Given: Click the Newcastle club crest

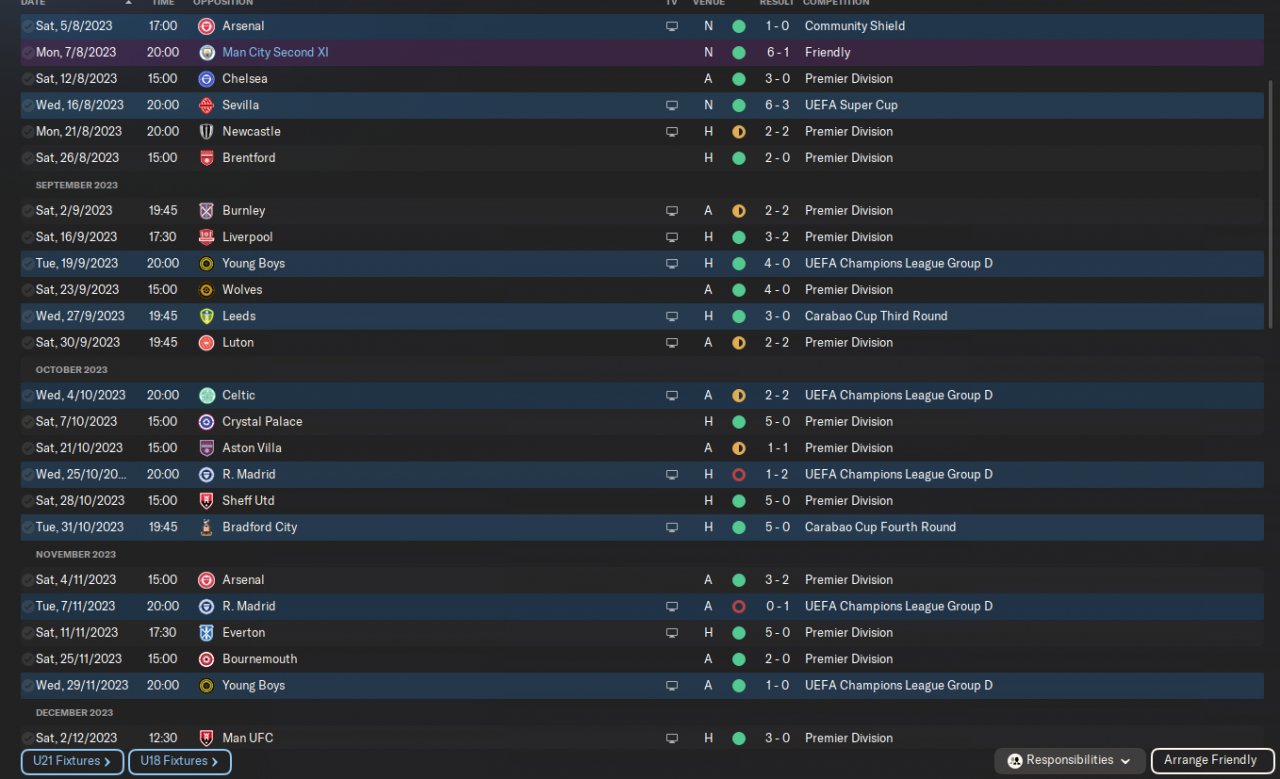Looking at the screenshot, I should (206, 131).
